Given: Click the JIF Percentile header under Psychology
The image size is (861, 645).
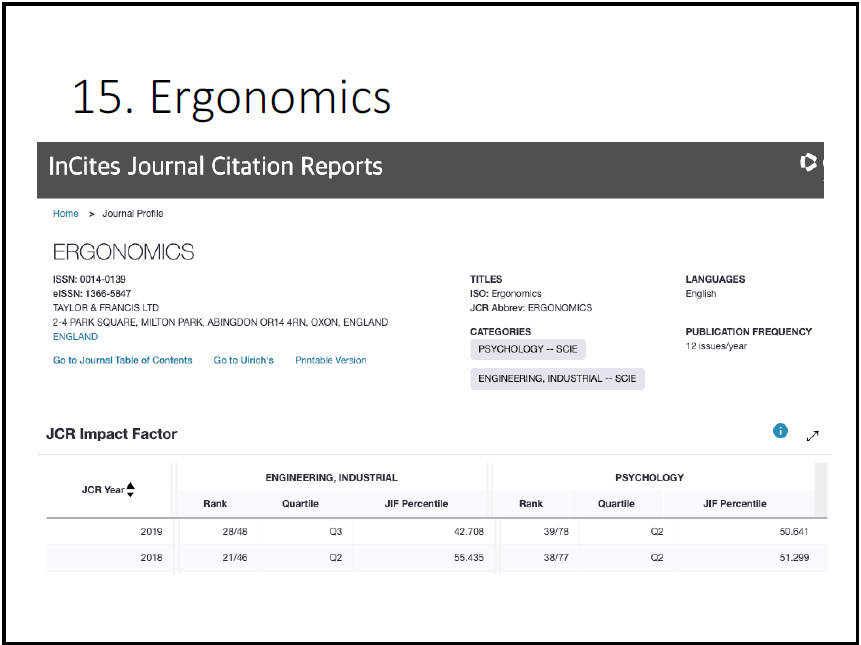Looking at the screenshot, I should click(734, 504).
